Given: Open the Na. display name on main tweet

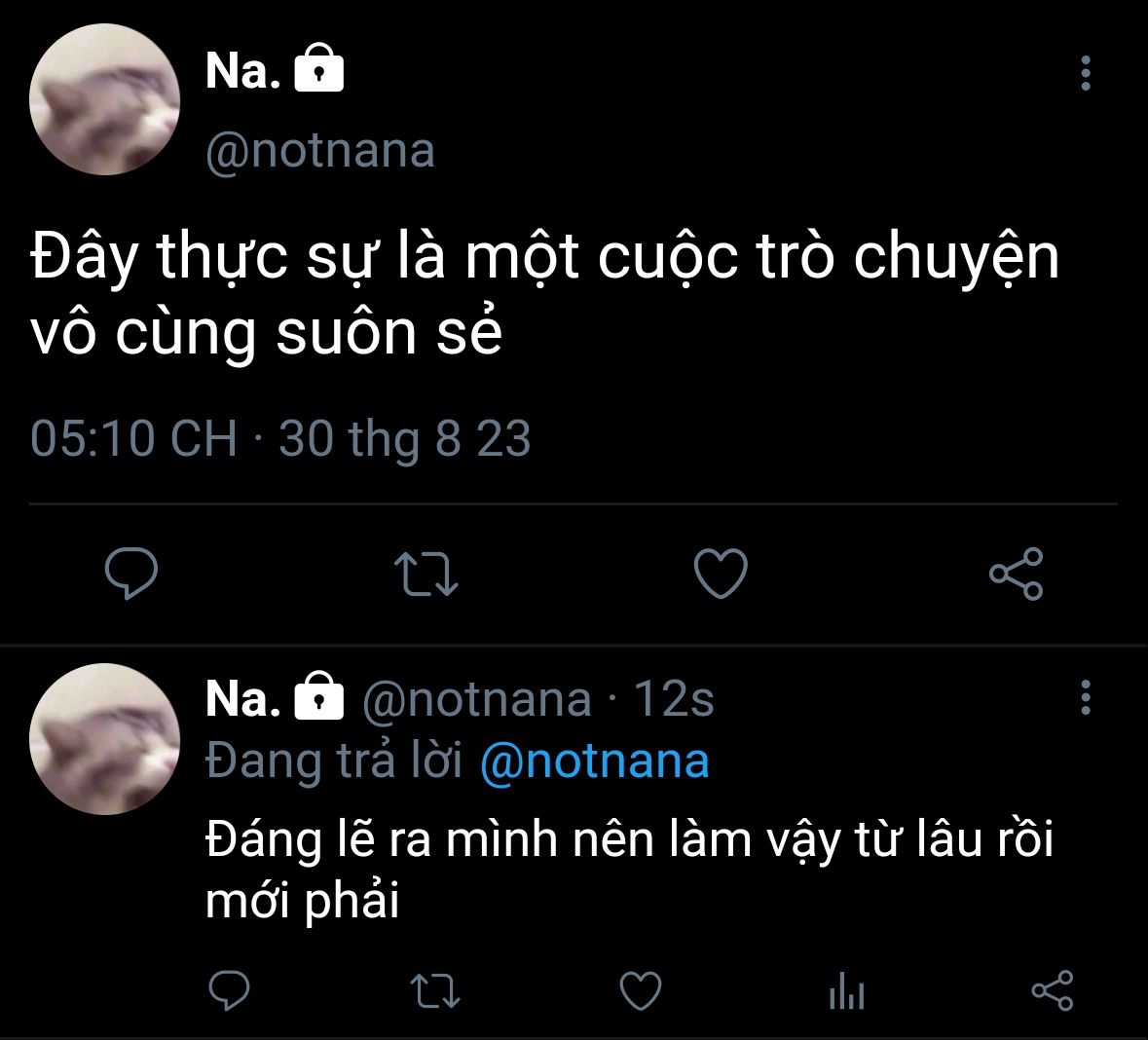Looking at the screenshot, I should 242,71.
